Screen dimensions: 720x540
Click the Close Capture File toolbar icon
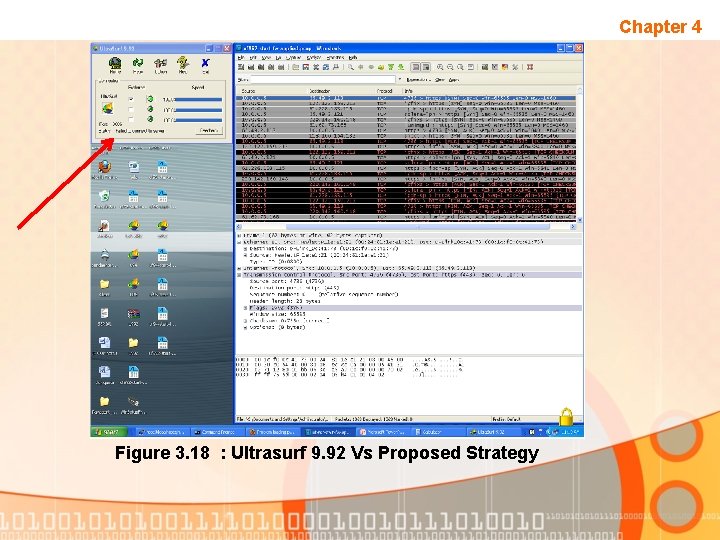[x=315, y=67]
